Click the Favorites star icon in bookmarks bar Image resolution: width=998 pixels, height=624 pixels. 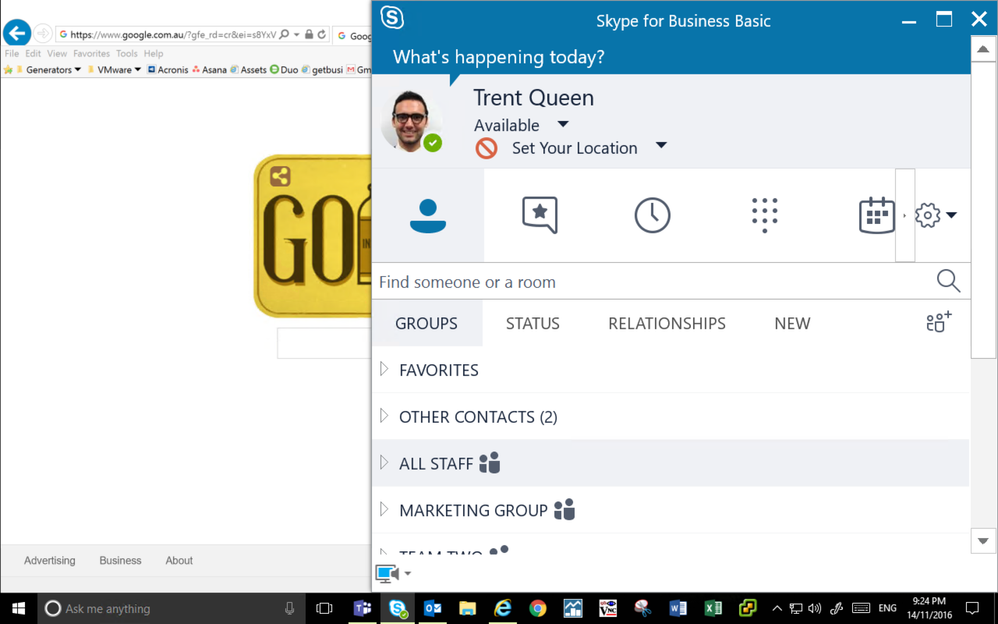click(8, 69)
